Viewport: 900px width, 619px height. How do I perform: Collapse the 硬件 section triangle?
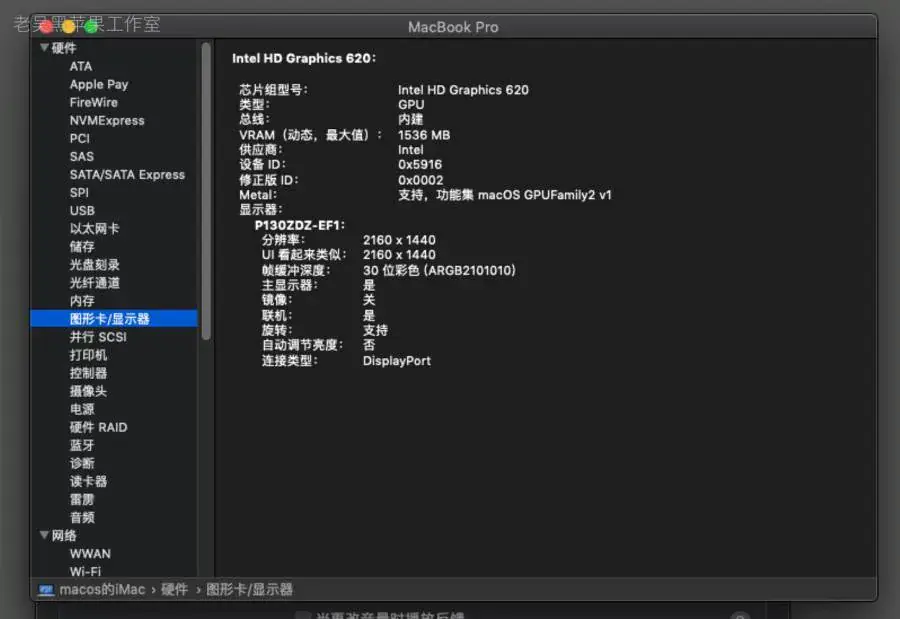tap(44, 48)
